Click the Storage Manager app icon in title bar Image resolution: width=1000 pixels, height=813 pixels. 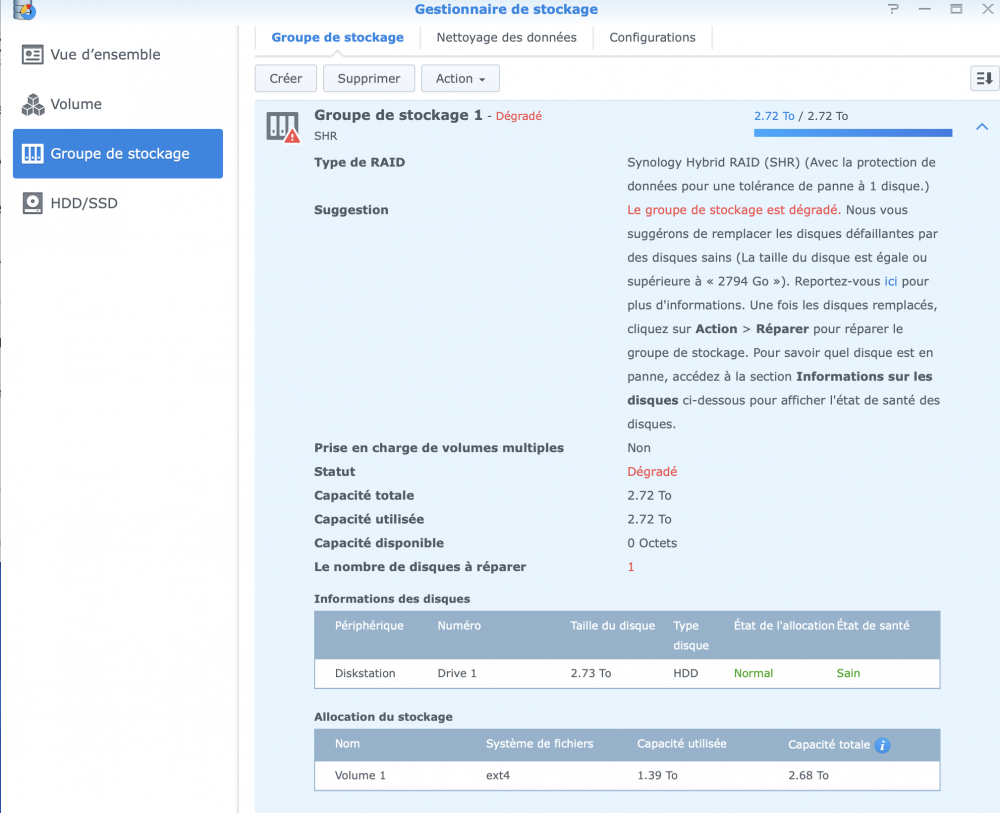(24, 10)
